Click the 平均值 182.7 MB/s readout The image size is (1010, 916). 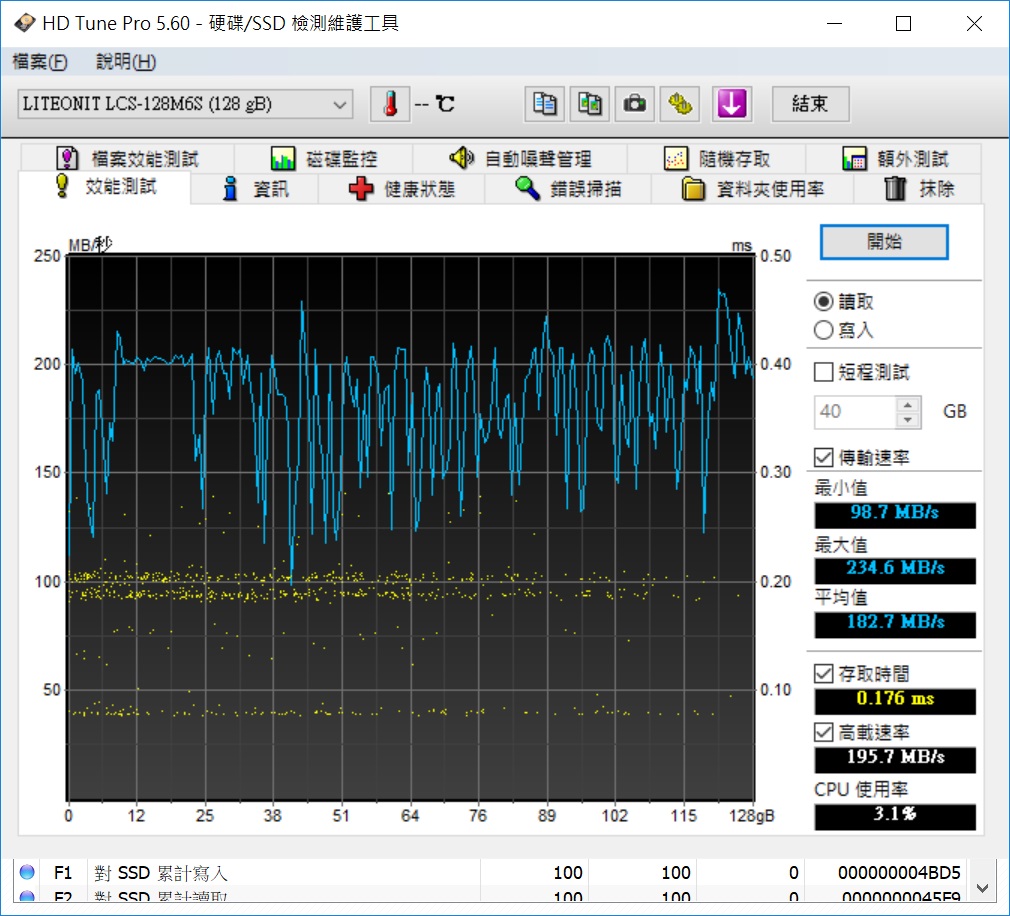tap(895, 624)
